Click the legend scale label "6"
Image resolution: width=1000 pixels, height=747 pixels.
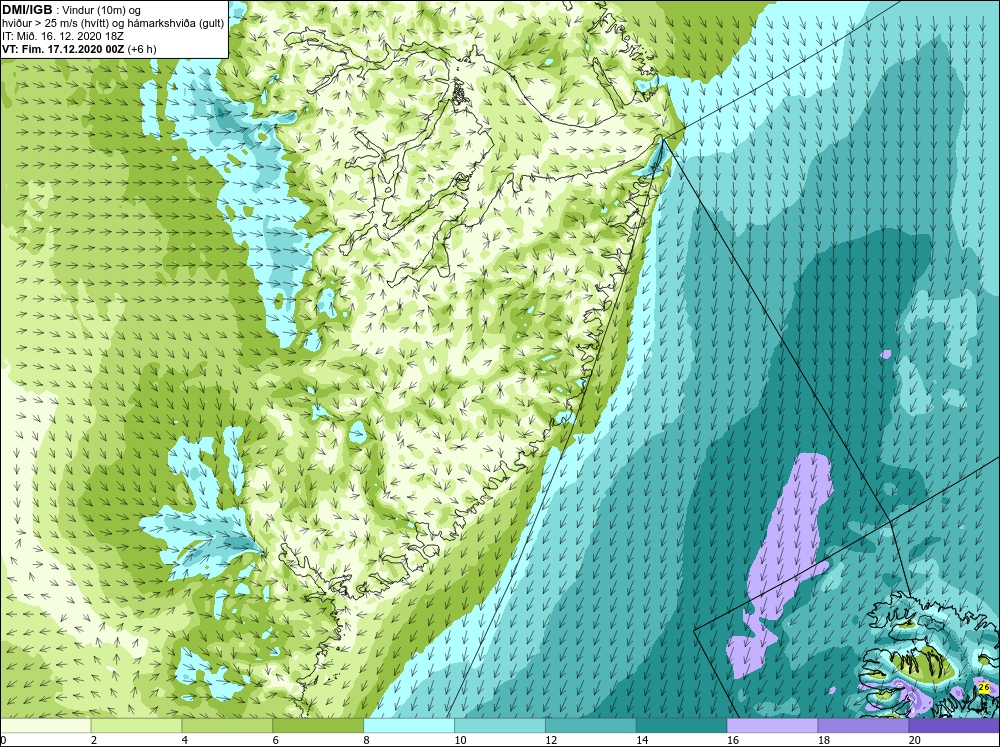click(276, 740)
